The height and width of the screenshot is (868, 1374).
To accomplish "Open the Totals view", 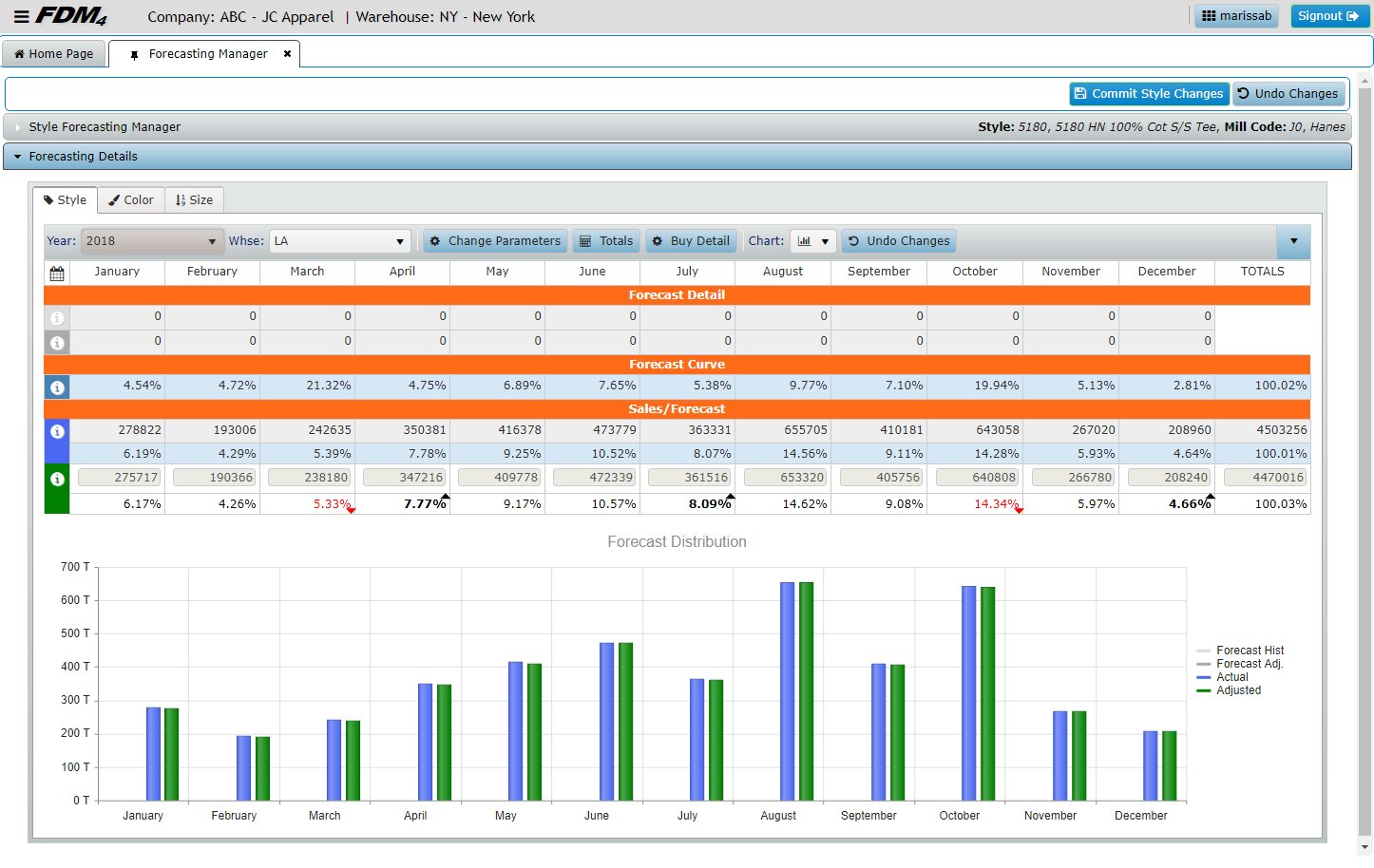I will pos(606,241).
